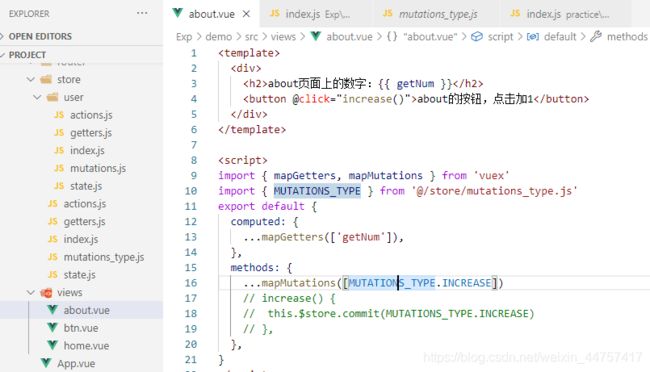The height and width of the screenshot is (372, 650).
Task: Select about.vue in the views folder
Action: (87, 310)
